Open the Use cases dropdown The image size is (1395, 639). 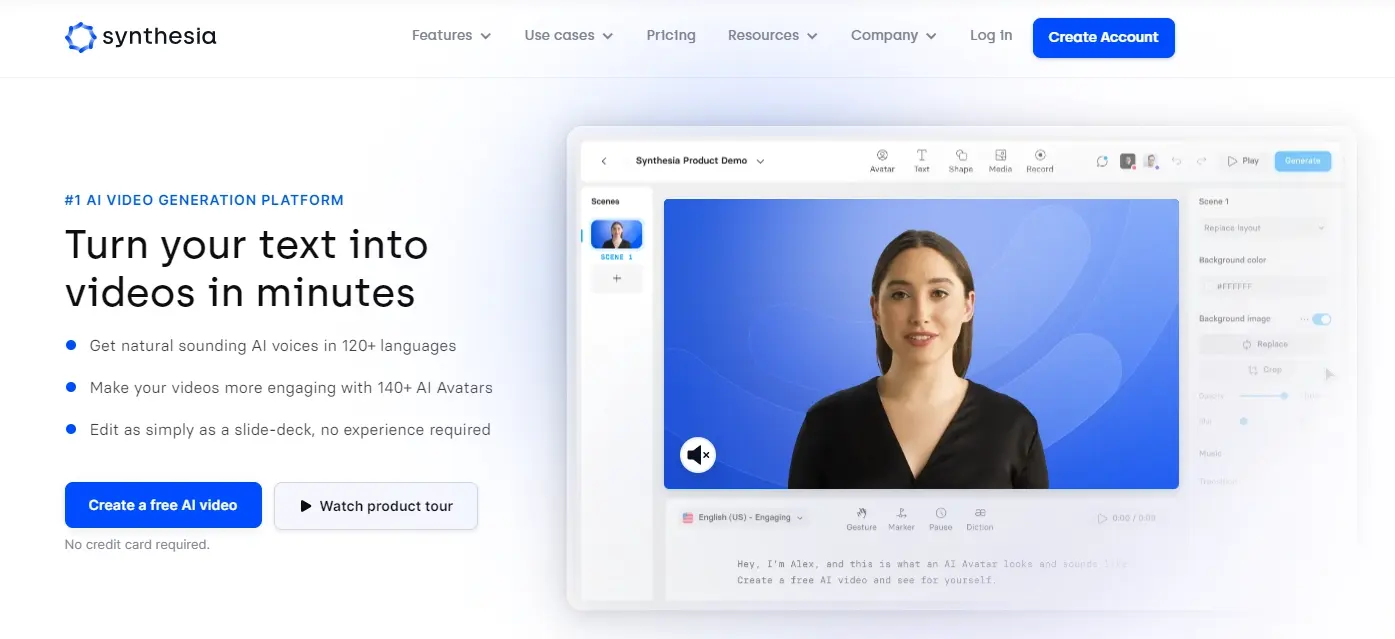568,35
